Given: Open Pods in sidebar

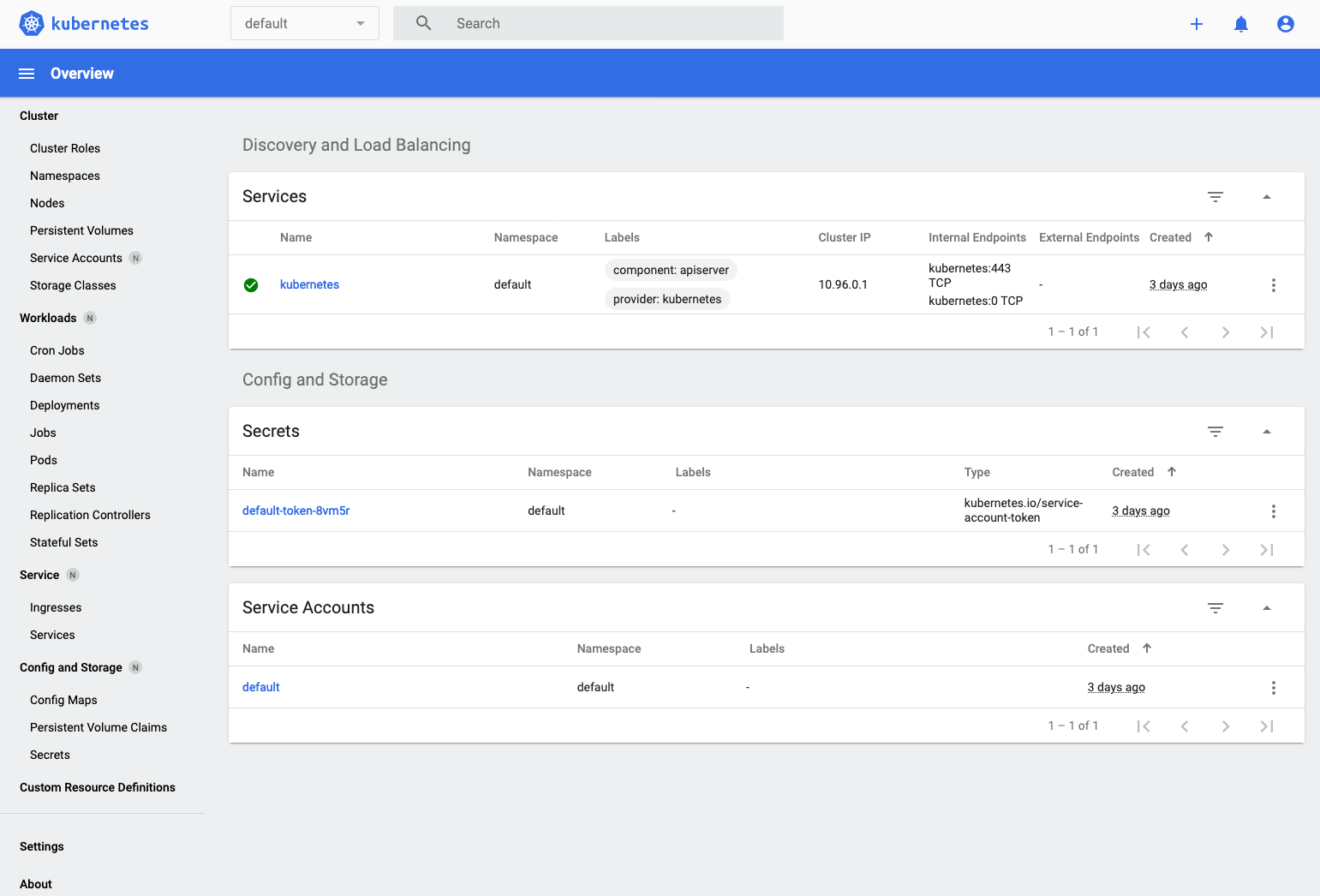Looking at the screenshot, I should (44, 460).
